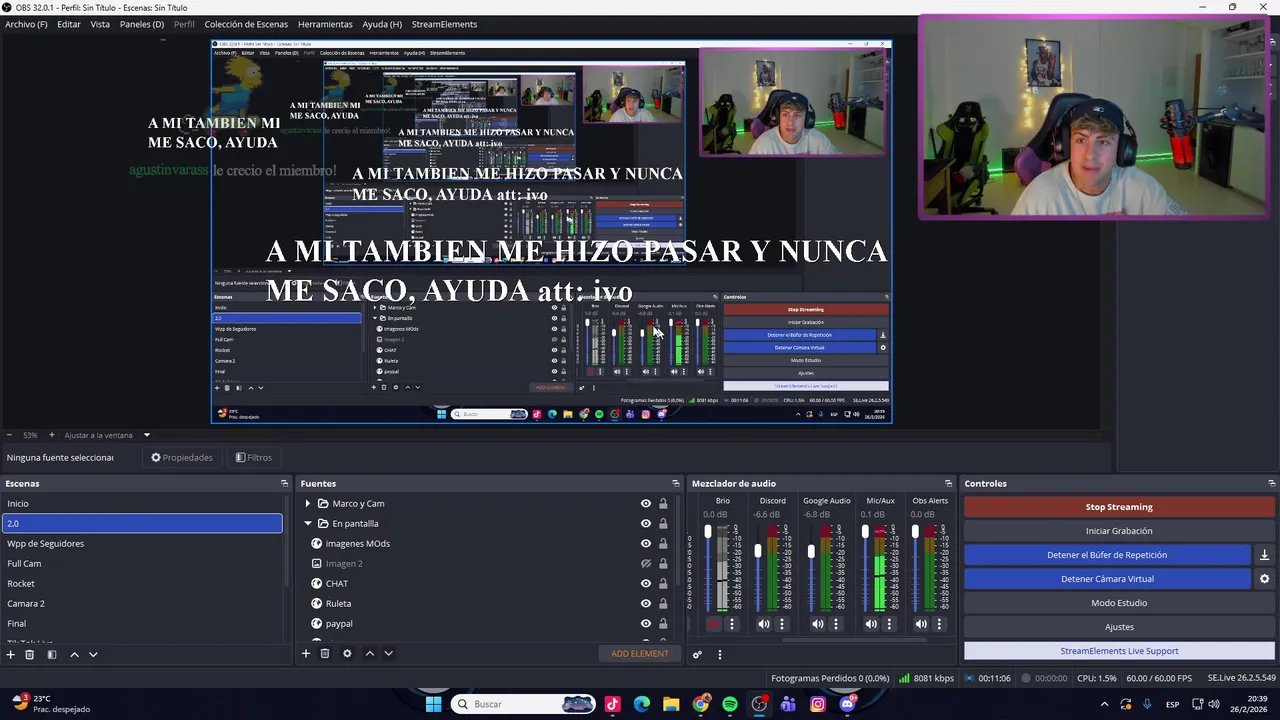Pop out the Mezclador de audio dock

tap(948, 483)
